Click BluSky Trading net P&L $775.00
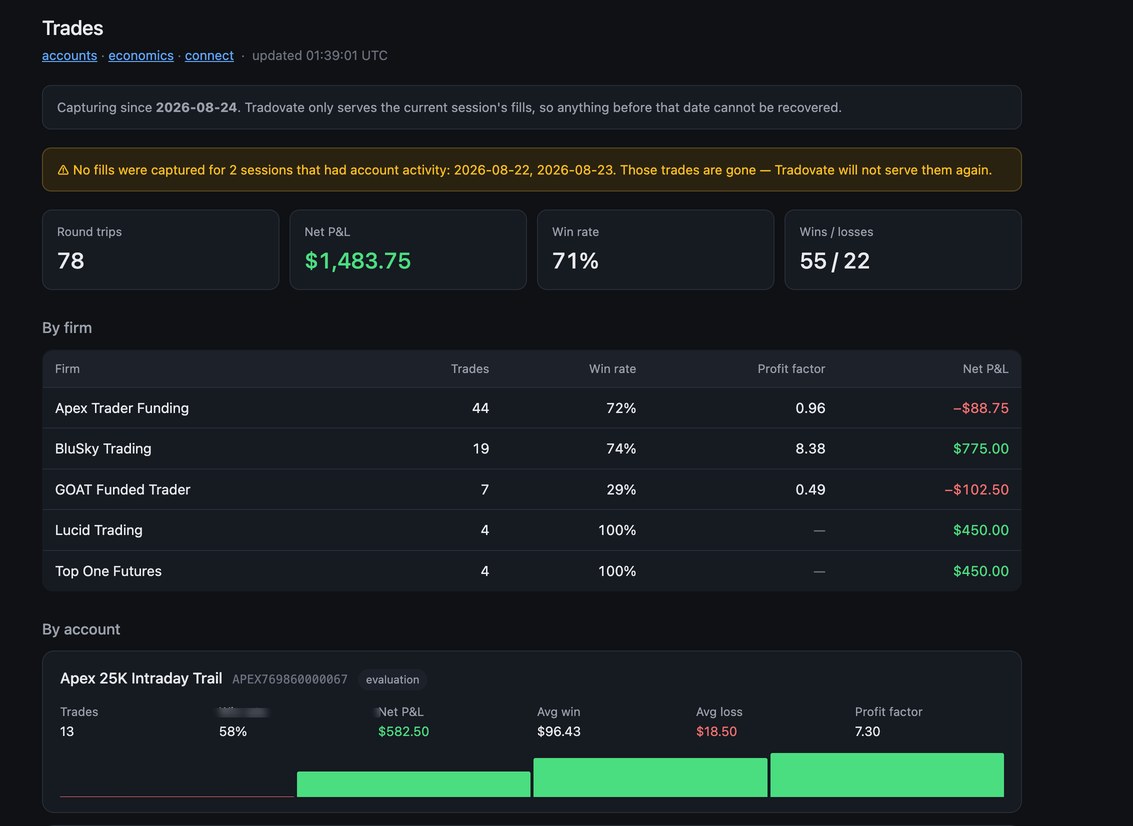 tap(981, 449)
